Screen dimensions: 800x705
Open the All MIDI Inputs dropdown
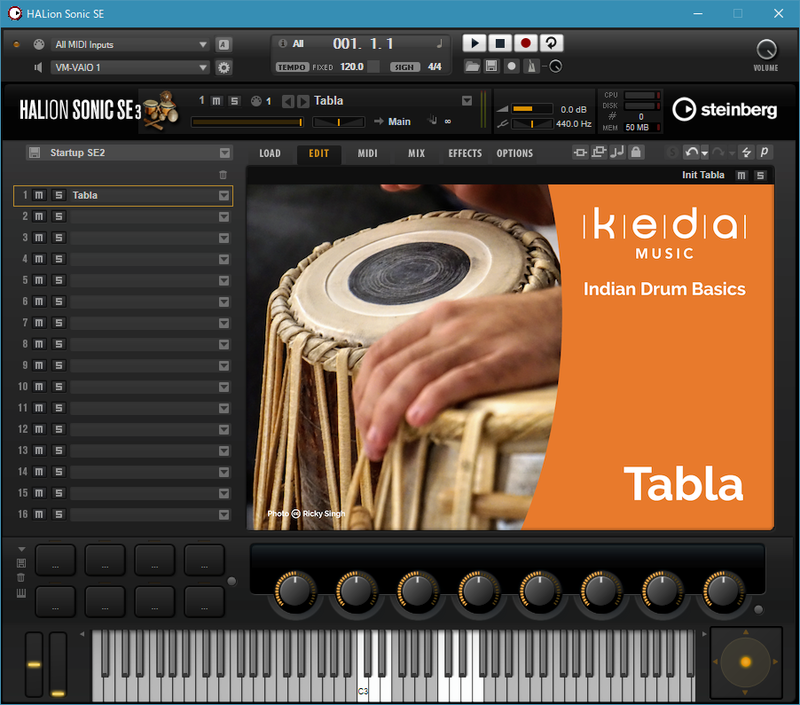[x=130, y=44]
